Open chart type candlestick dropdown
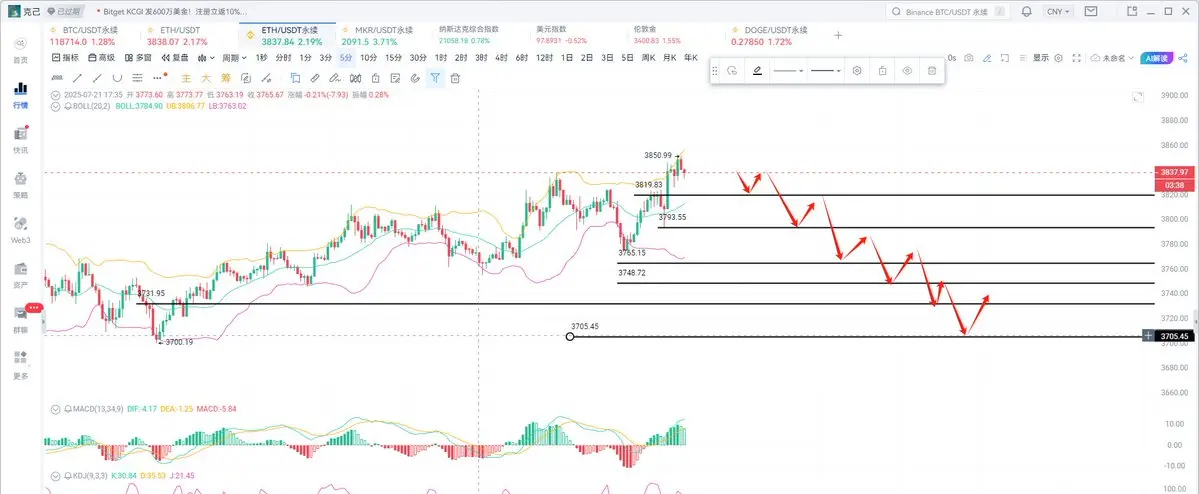The image size is (1199, 494). pos(206,58)
